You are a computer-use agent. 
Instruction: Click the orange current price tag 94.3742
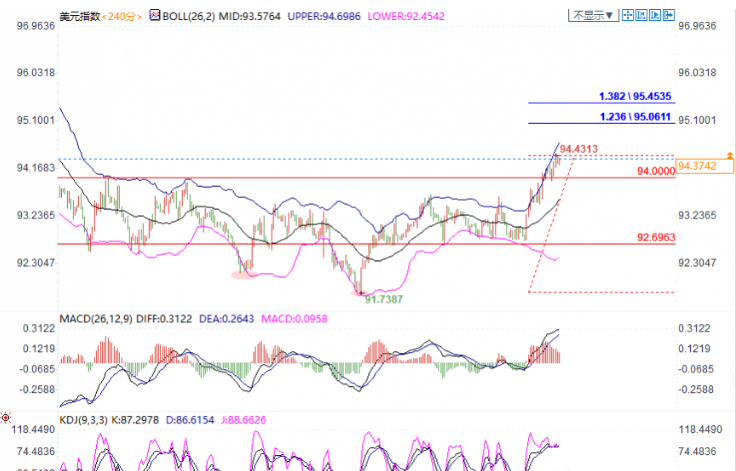pyautogui.click(x=705, y=166)
